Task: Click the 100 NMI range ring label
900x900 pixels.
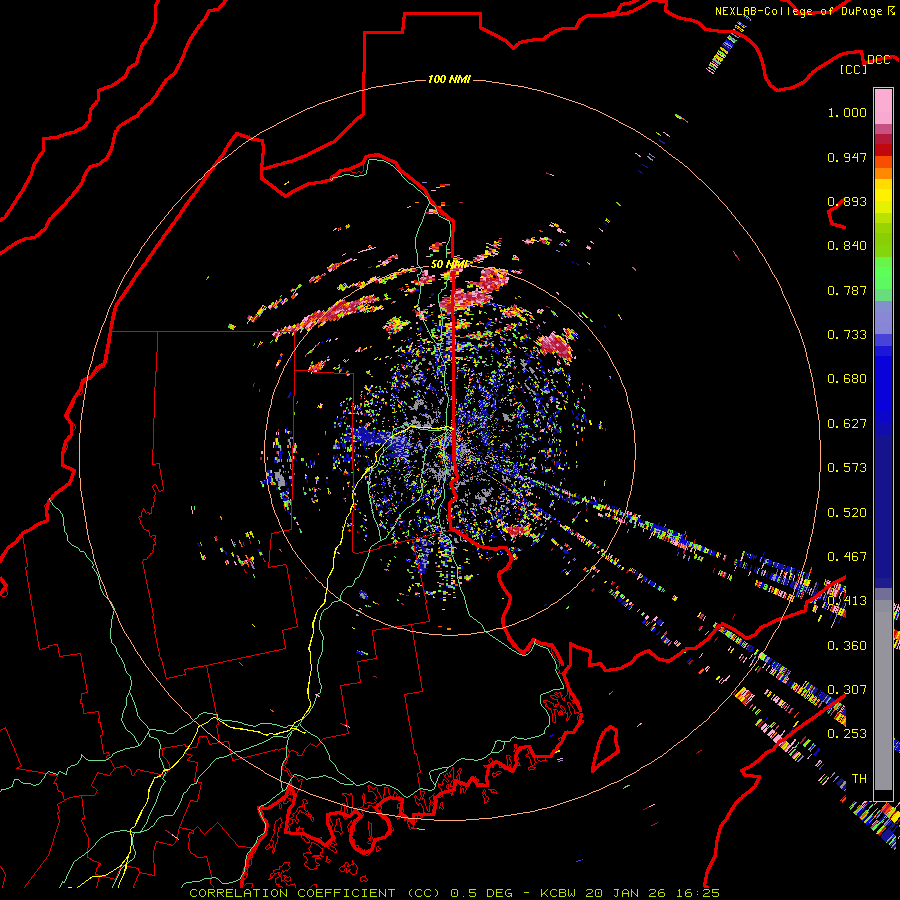Action: click(449, 79)
